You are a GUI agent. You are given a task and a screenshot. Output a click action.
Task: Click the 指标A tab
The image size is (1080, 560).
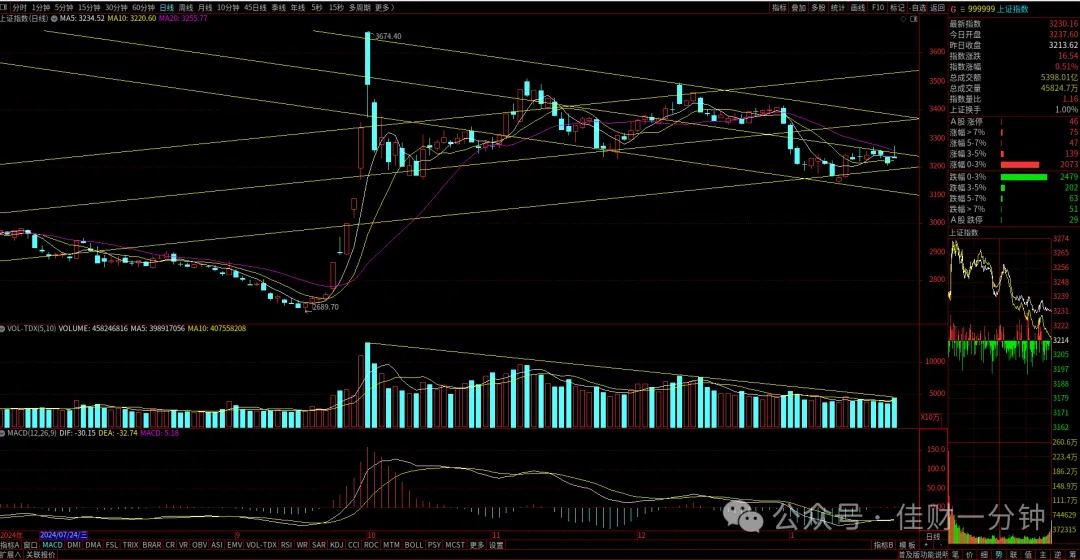(10, 545)
